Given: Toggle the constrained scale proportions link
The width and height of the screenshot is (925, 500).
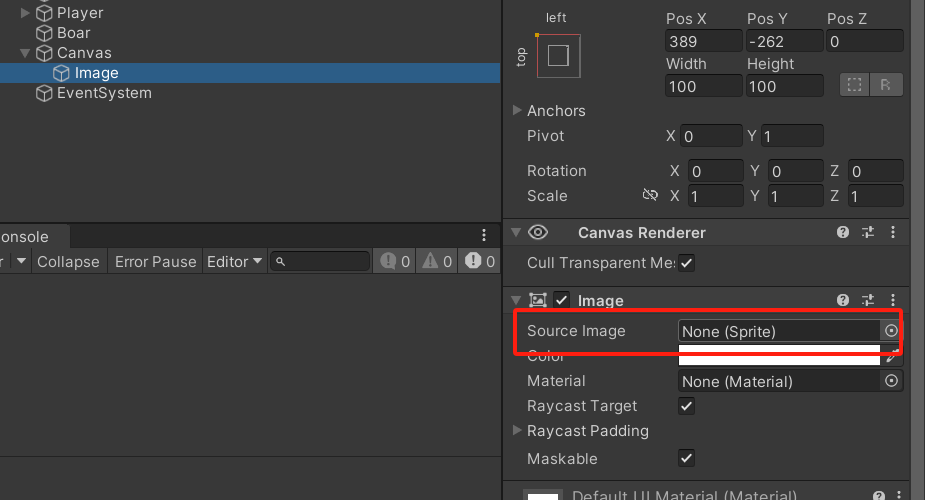Looking at the screenshot, I should click(651, 196).
